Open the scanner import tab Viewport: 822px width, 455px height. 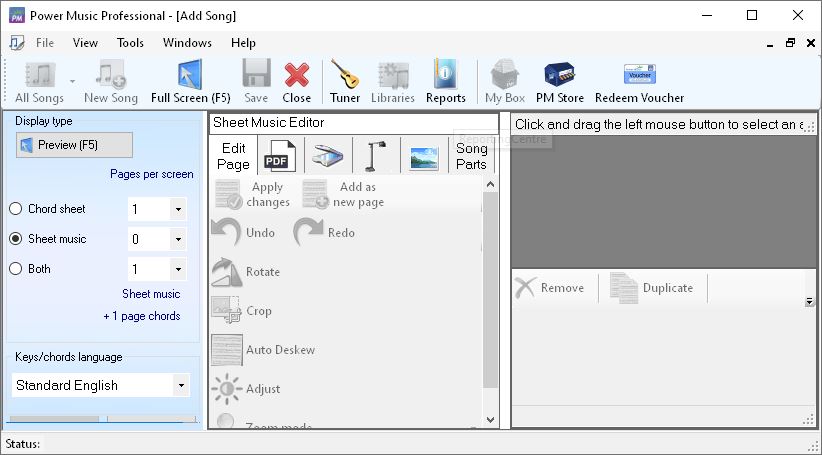tap(328, 157)
